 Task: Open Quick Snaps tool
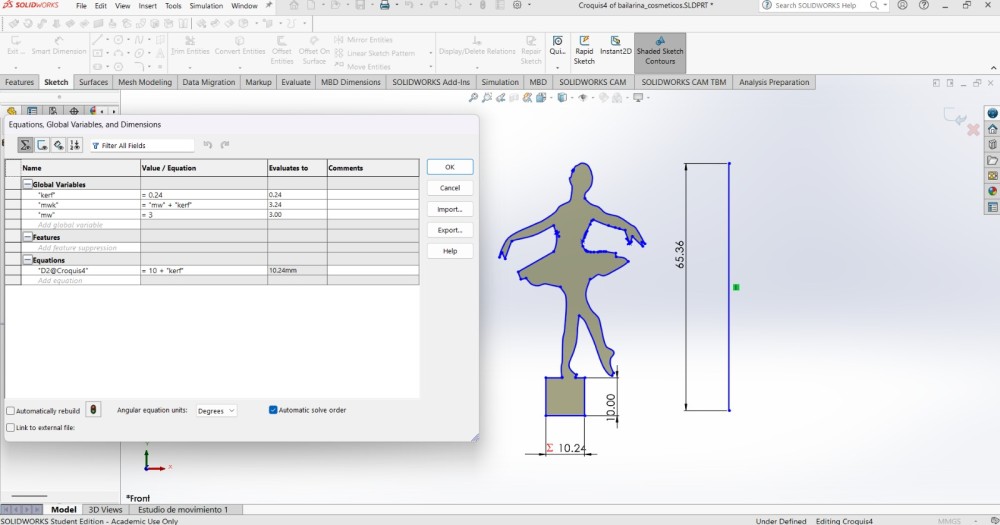point(557,46)
